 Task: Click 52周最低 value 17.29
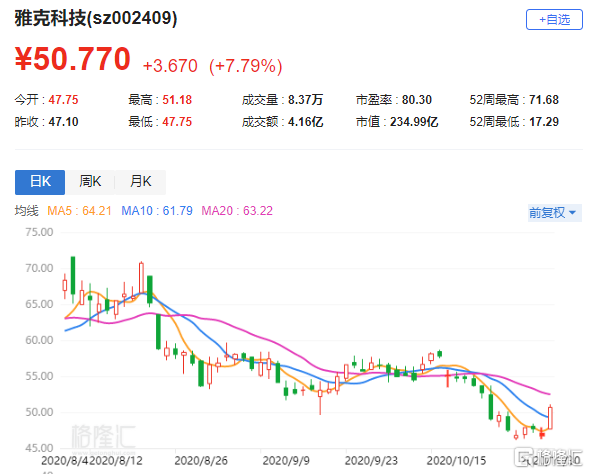coord(544,122)
